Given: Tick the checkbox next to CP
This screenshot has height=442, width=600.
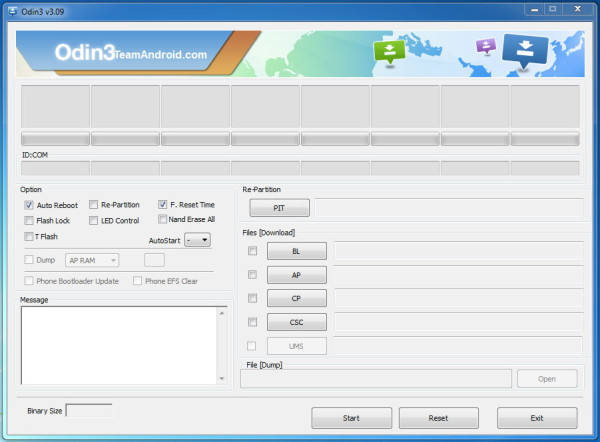Looking at the screenshot, I should click(253, 298).
